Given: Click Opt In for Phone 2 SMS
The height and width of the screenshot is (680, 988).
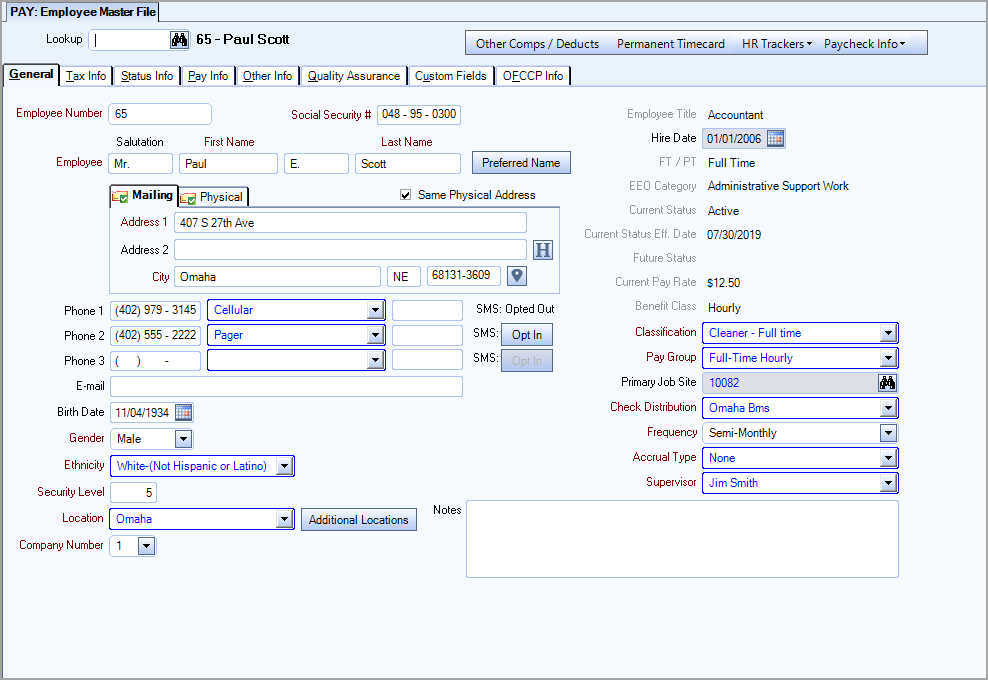Looking at the screenshot, I should click(x=527, y=334).
